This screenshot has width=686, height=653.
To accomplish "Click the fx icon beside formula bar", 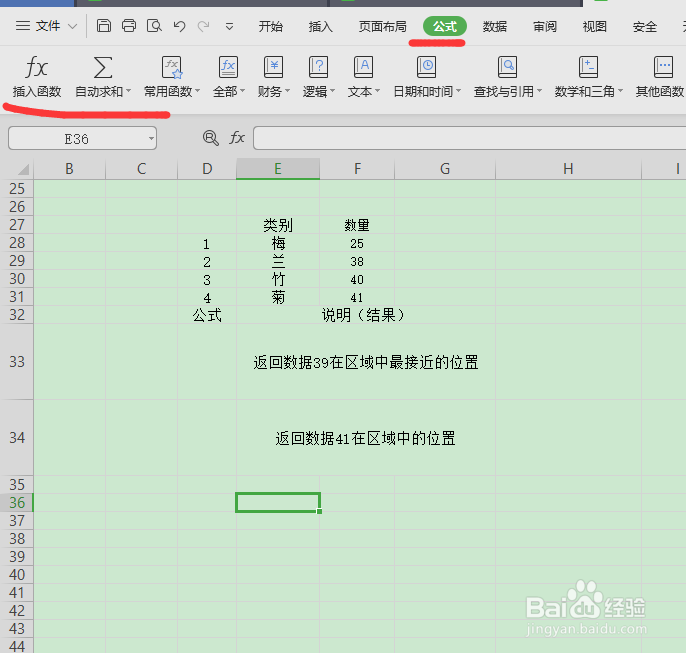I will (x=237, y=138).
